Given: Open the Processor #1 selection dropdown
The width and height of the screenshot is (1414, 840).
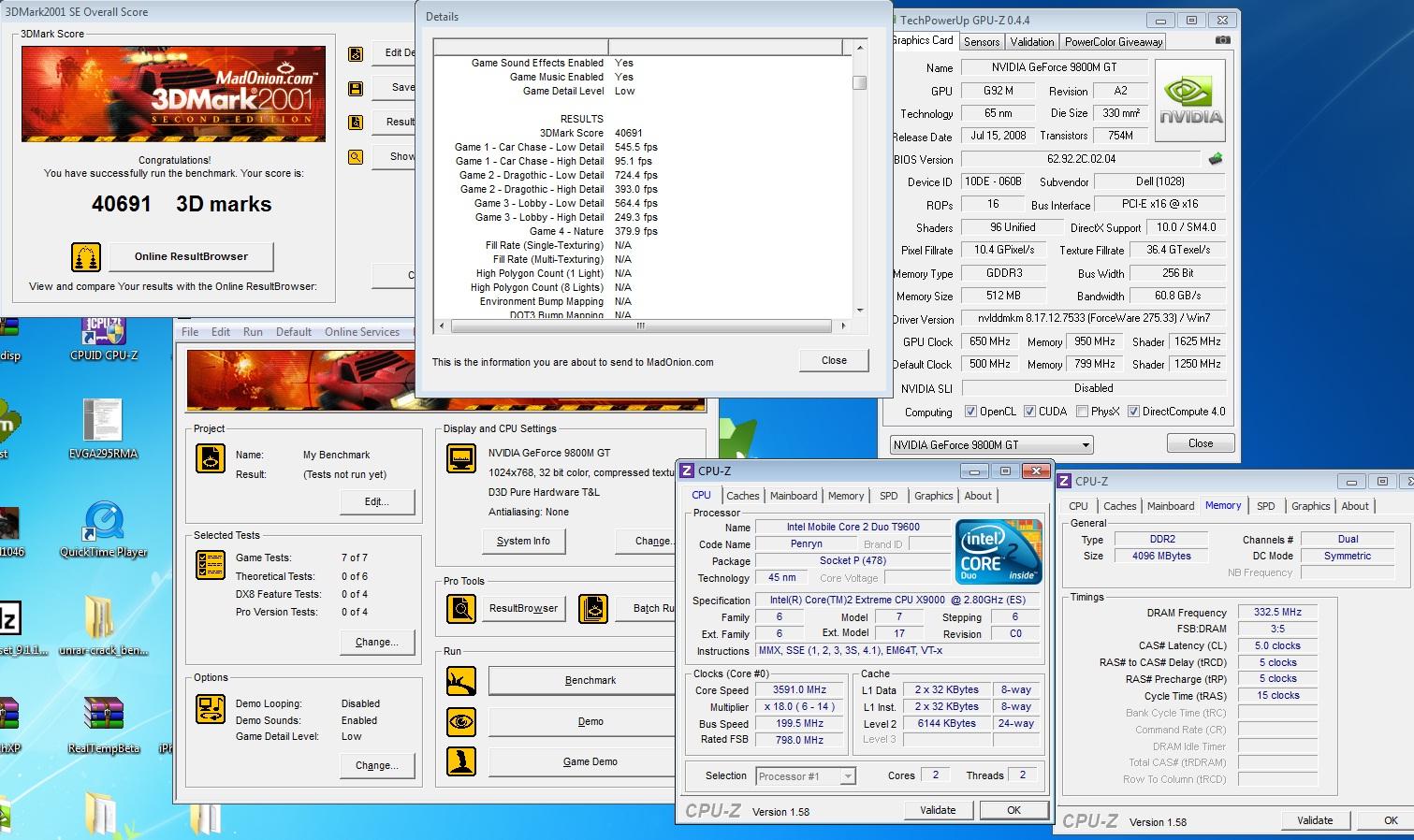Looking at the screenshot, I should click(x=806, y=776).
